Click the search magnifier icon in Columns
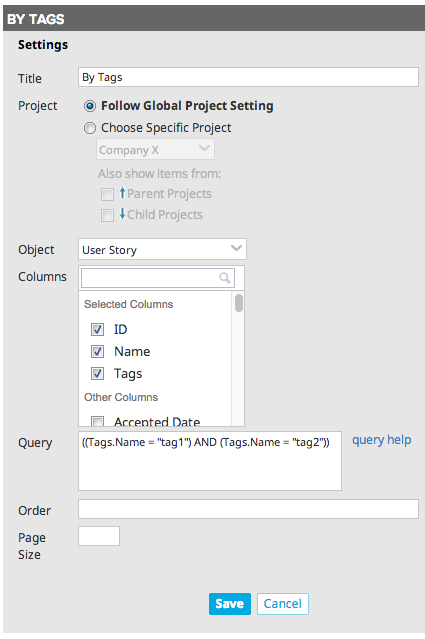This screenshot has height=639, width=425. [x=225, y=278]
